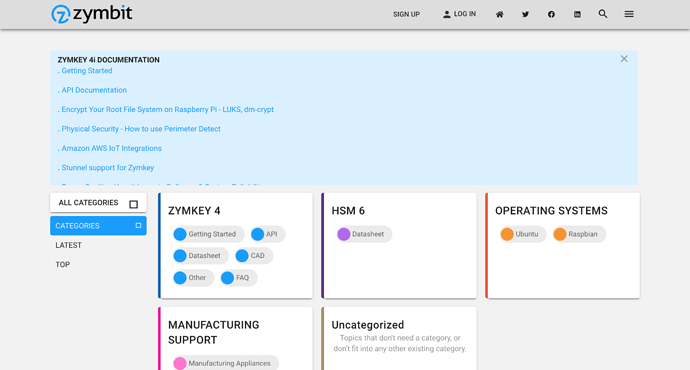Open search with the magnifier icon
The image size is (690, 370).
(x=603, y=14)
